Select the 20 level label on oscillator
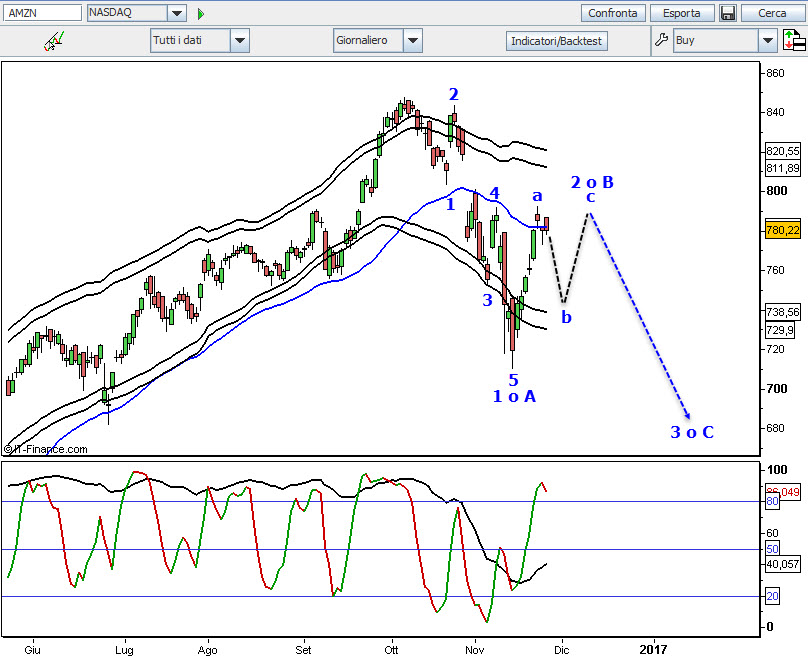 [x=772, y=596]
